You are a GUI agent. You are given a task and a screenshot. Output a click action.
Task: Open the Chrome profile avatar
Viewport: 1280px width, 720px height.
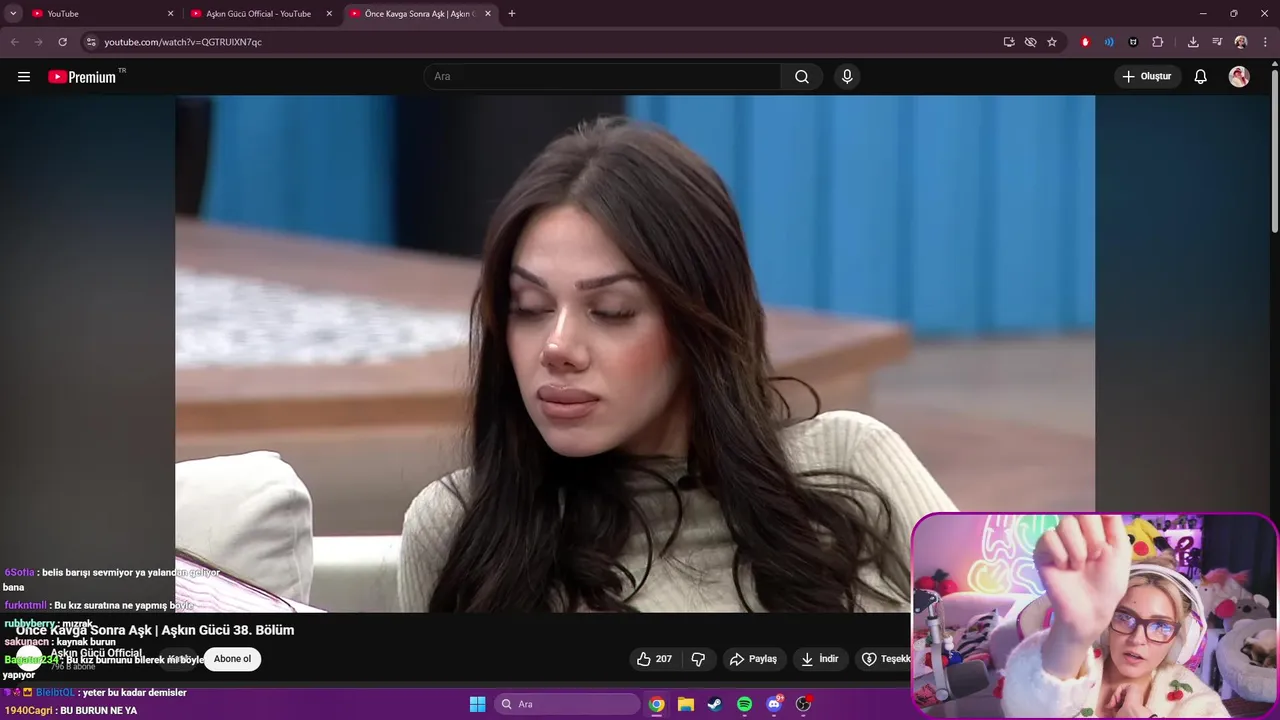[1241, 42]
